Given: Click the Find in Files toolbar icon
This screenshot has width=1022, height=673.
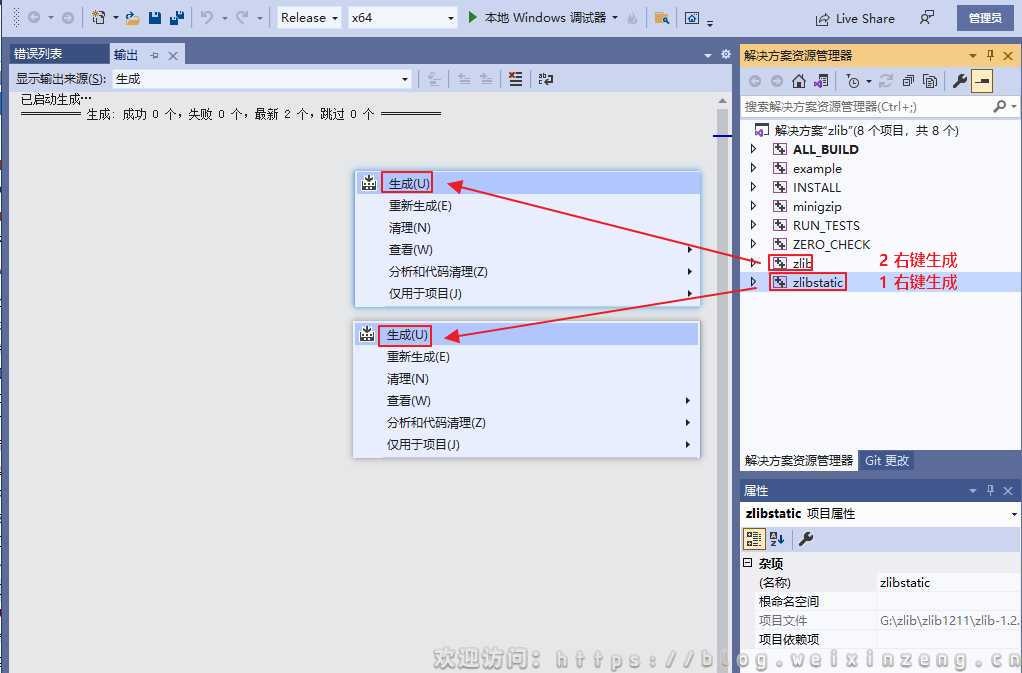Looking at the screenshot, I should [x=662, y=18].
